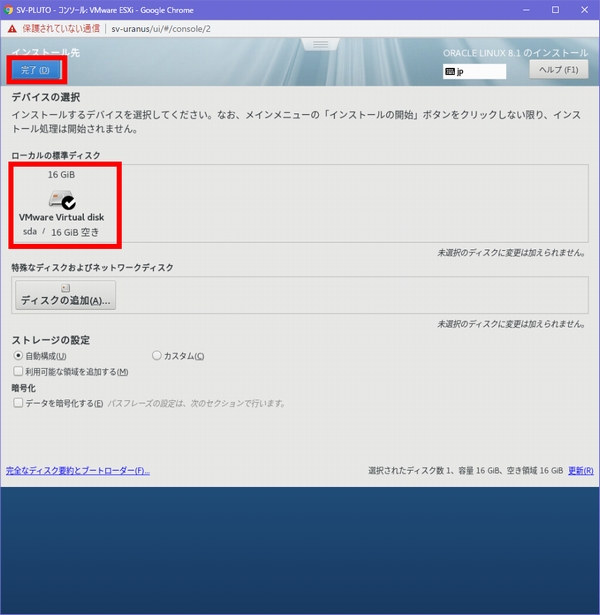Open ヘルプ (F1) help button

[558, 70]
